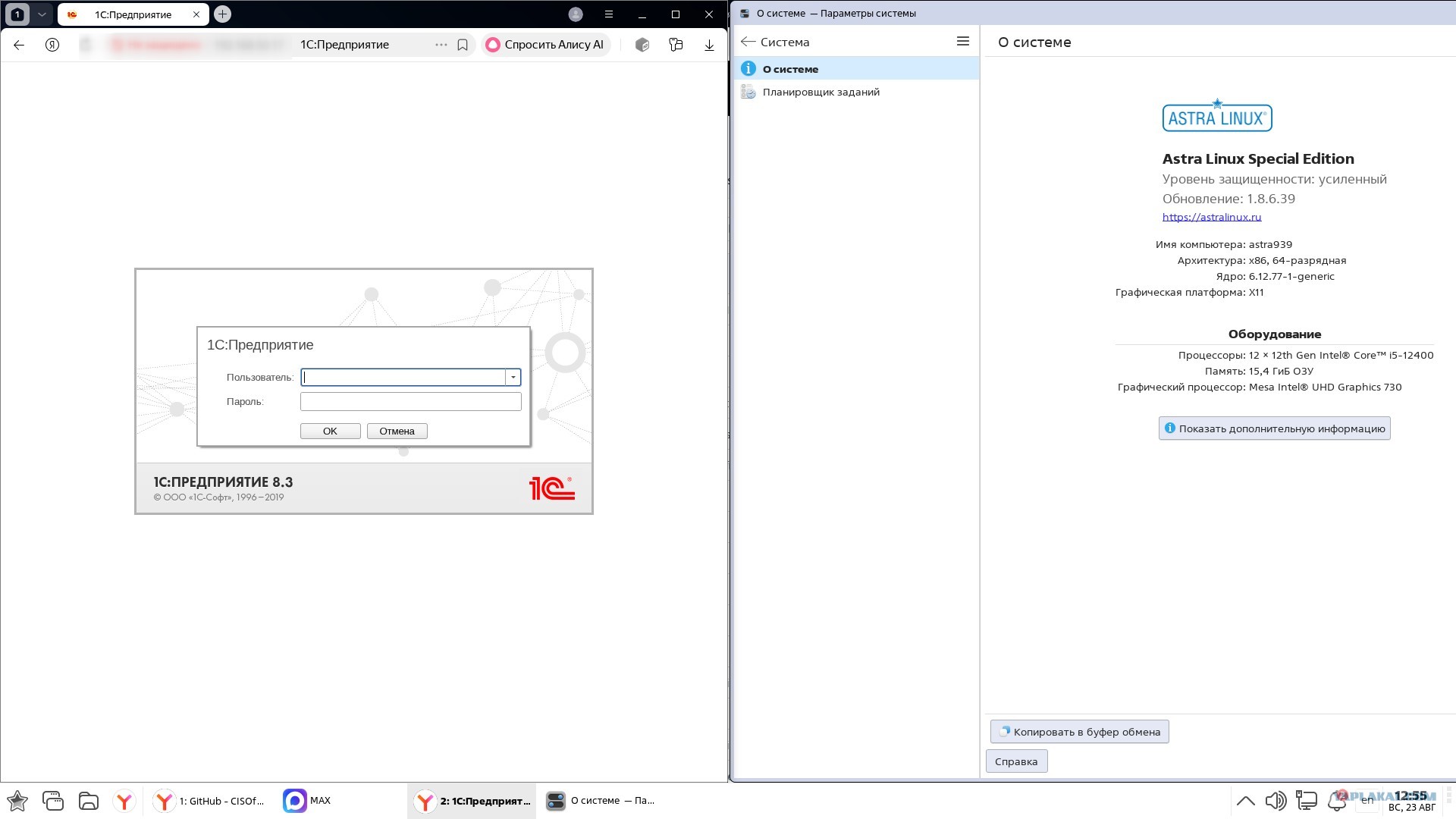This screenshot has width=1456, height=819.
Task: Cancel the 1C login dialog
Action: click(x=397, y=431)
